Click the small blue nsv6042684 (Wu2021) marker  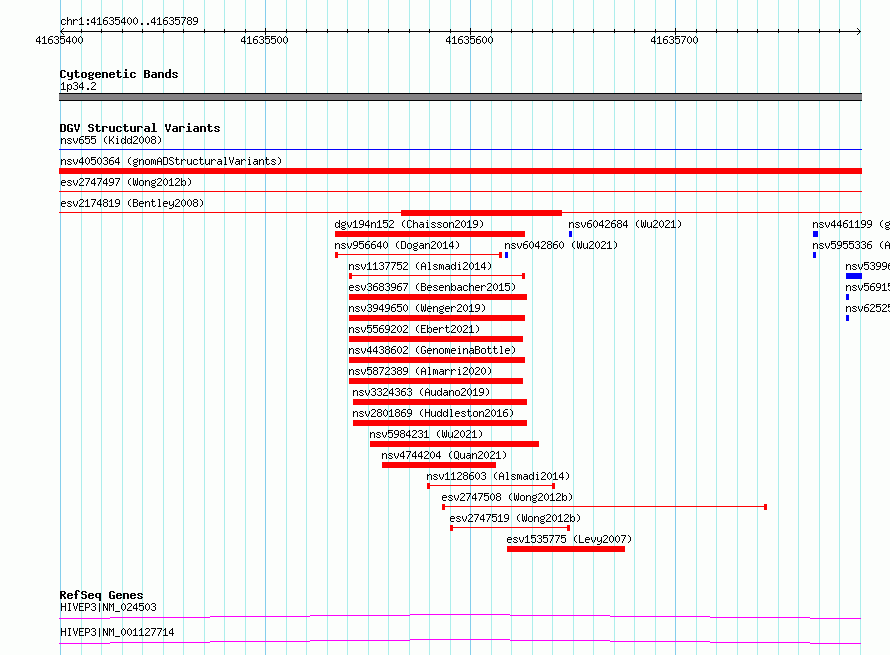coord(570,234)
